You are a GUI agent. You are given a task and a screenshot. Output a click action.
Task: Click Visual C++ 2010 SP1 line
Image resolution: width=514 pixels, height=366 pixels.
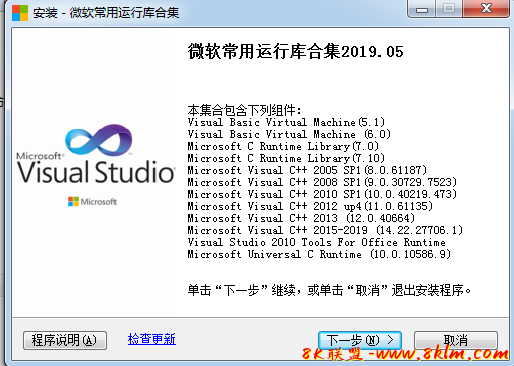322,194
